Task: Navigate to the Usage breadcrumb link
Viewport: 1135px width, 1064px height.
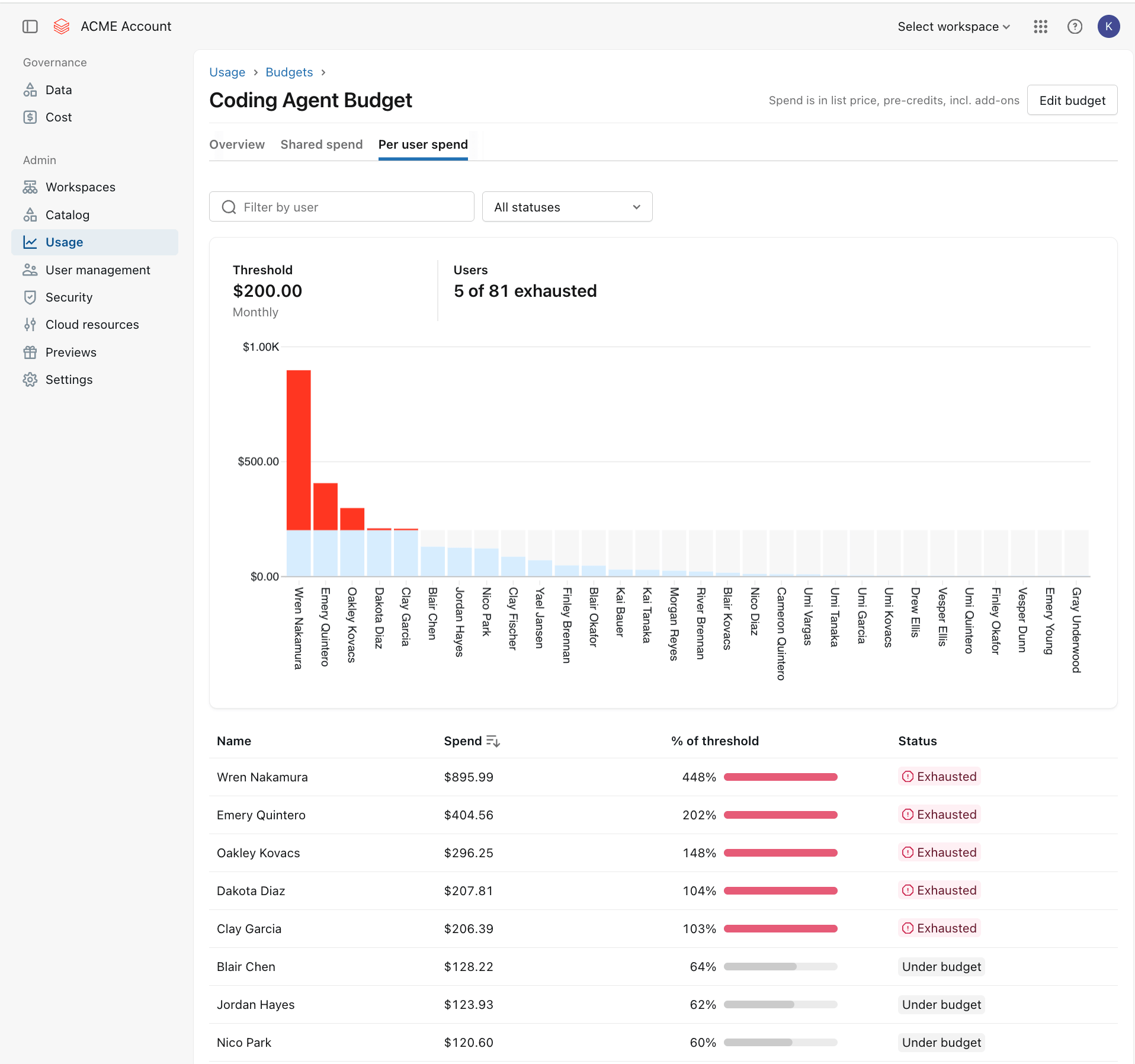Action: [227, 72]
